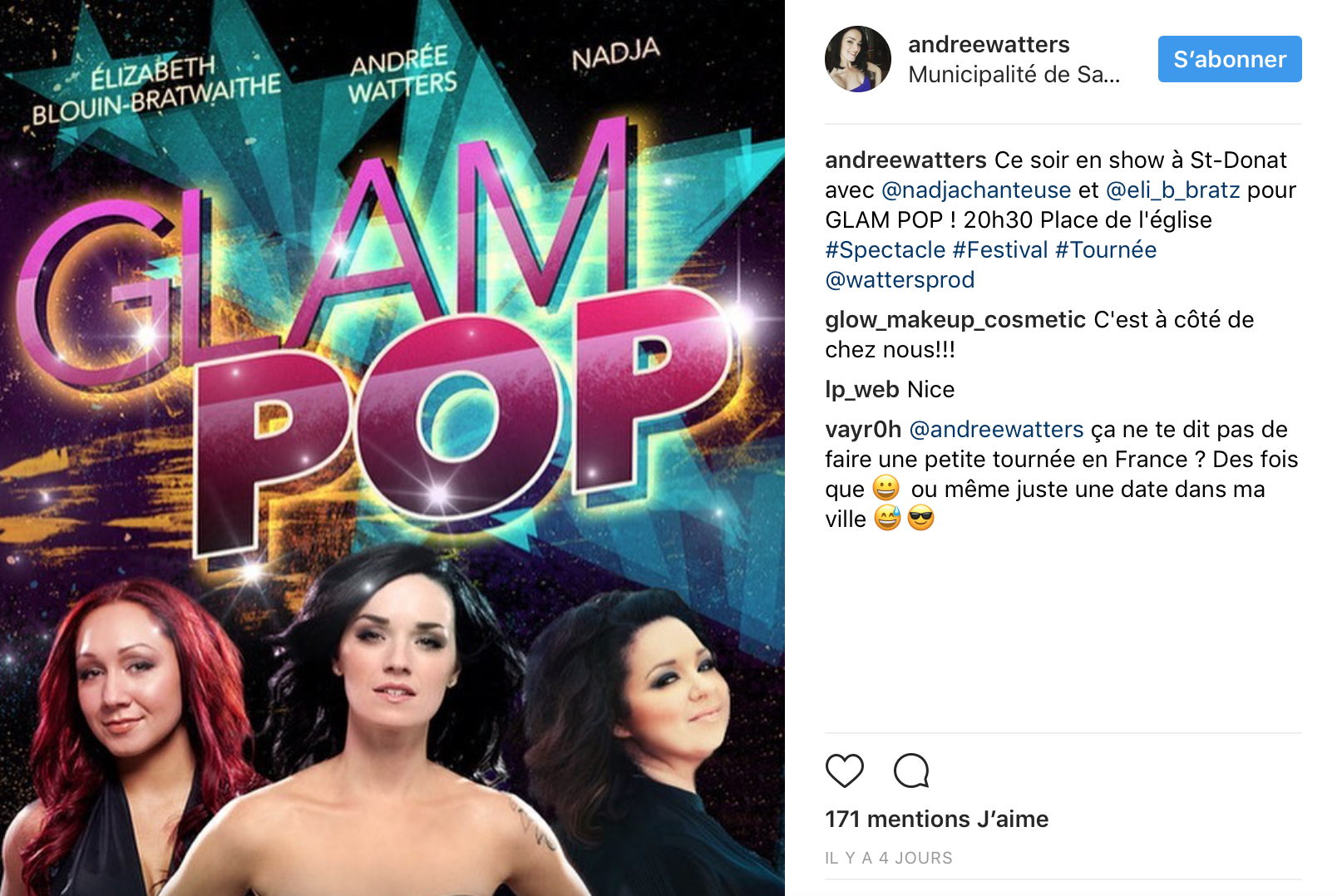
Task: Like the post with the heart icon
Action: [x=844, y=770]
